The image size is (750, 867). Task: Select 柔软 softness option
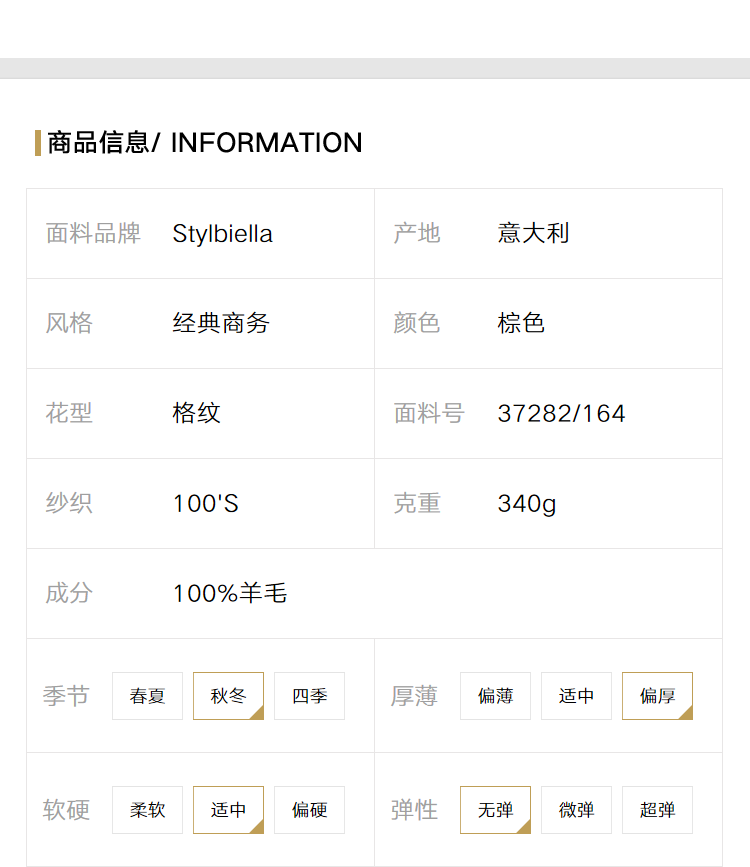pyautogui.click(x=147, y=809)
